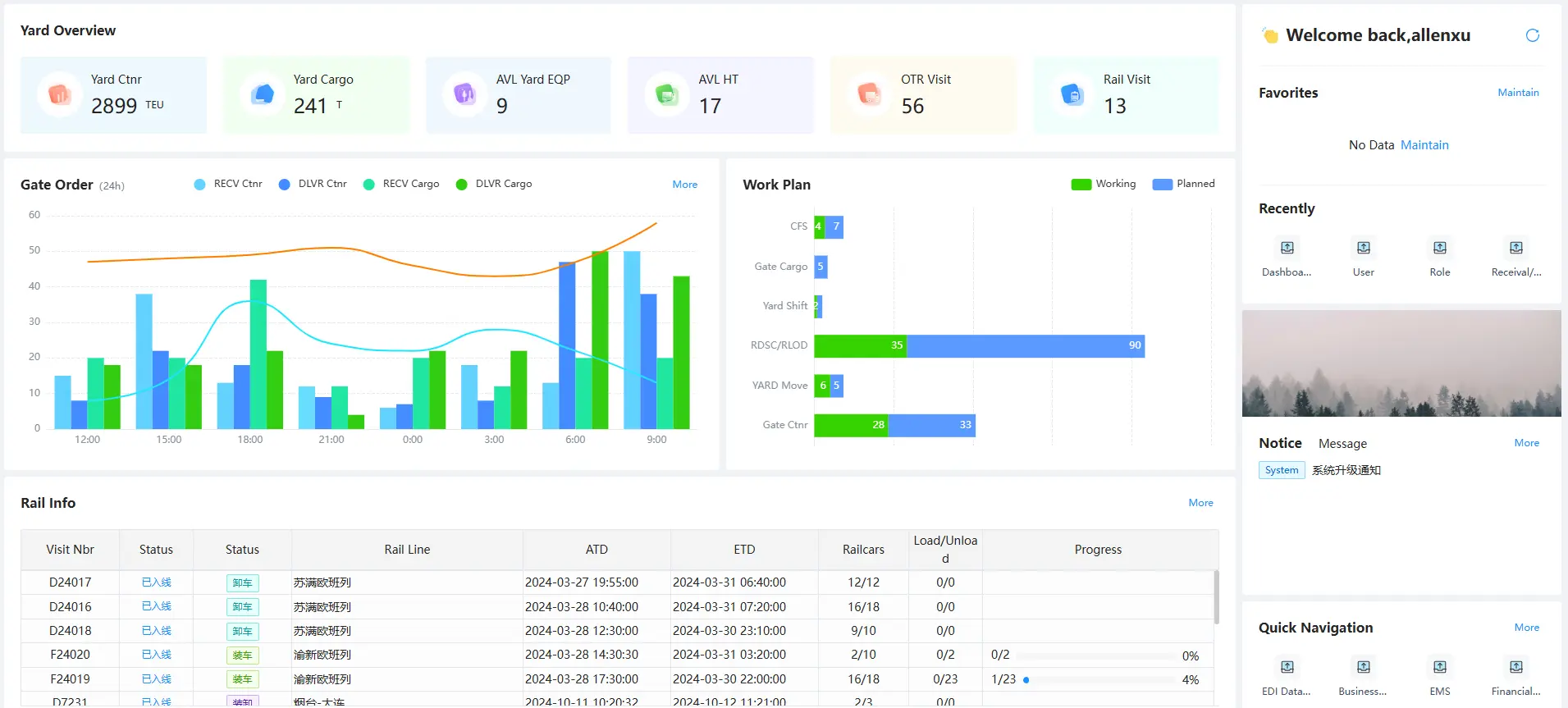This screenshot has width=1568, height=708.
Task: Open the 系统升级通知 notice entry
Action: point(1346,470)
